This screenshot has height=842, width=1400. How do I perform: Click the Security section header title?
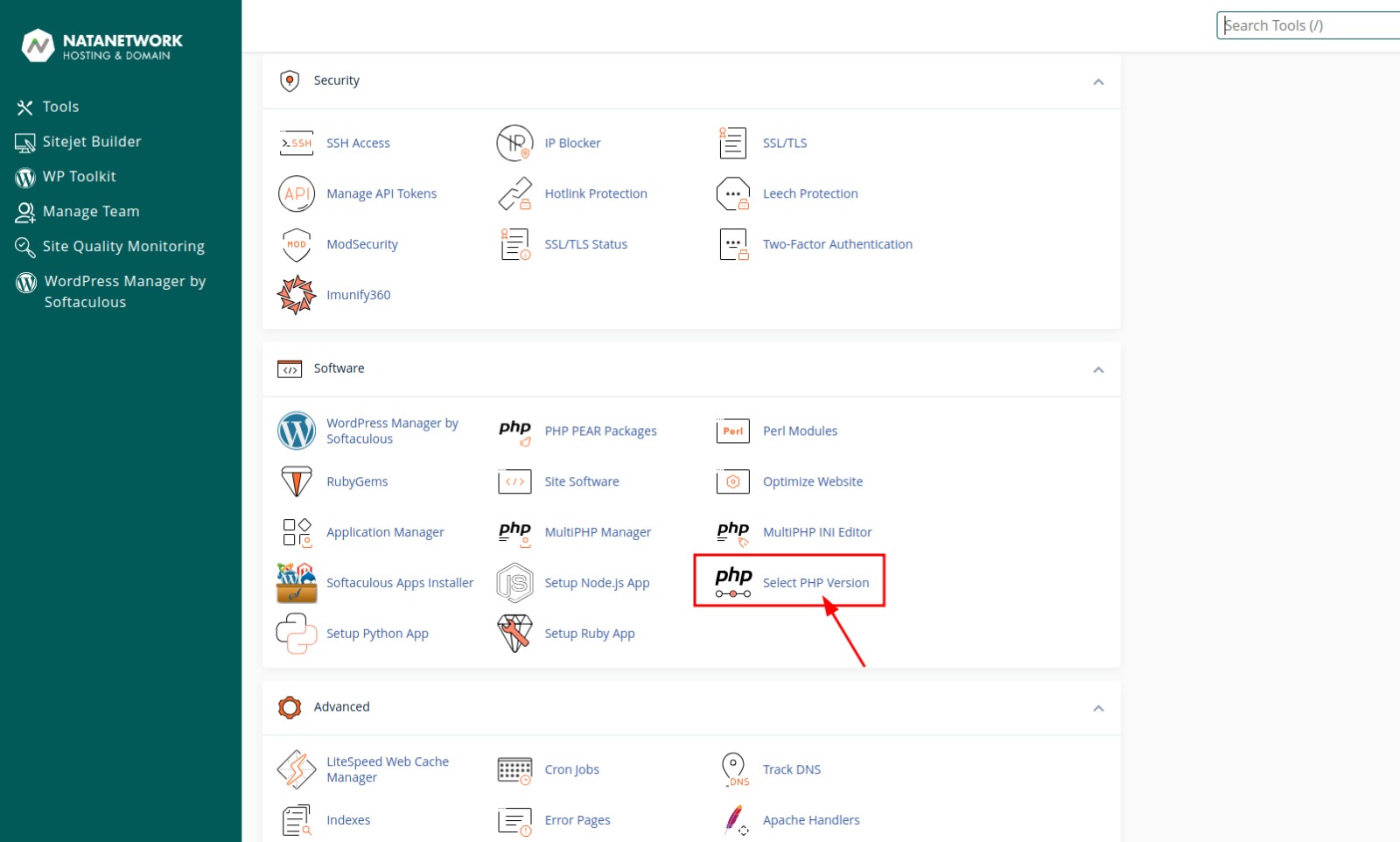coord(336,81)
